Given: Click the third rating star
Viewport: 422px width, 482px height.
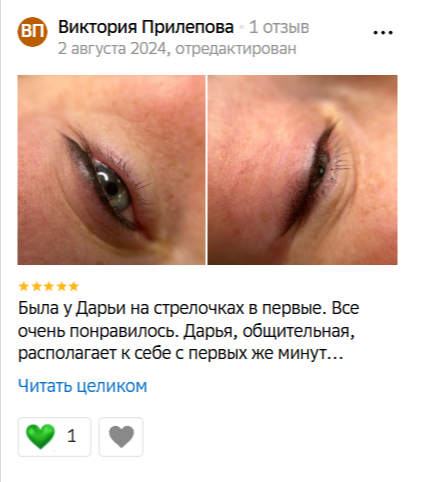Looking at the screenshot, I should click(x=49, y=286).
